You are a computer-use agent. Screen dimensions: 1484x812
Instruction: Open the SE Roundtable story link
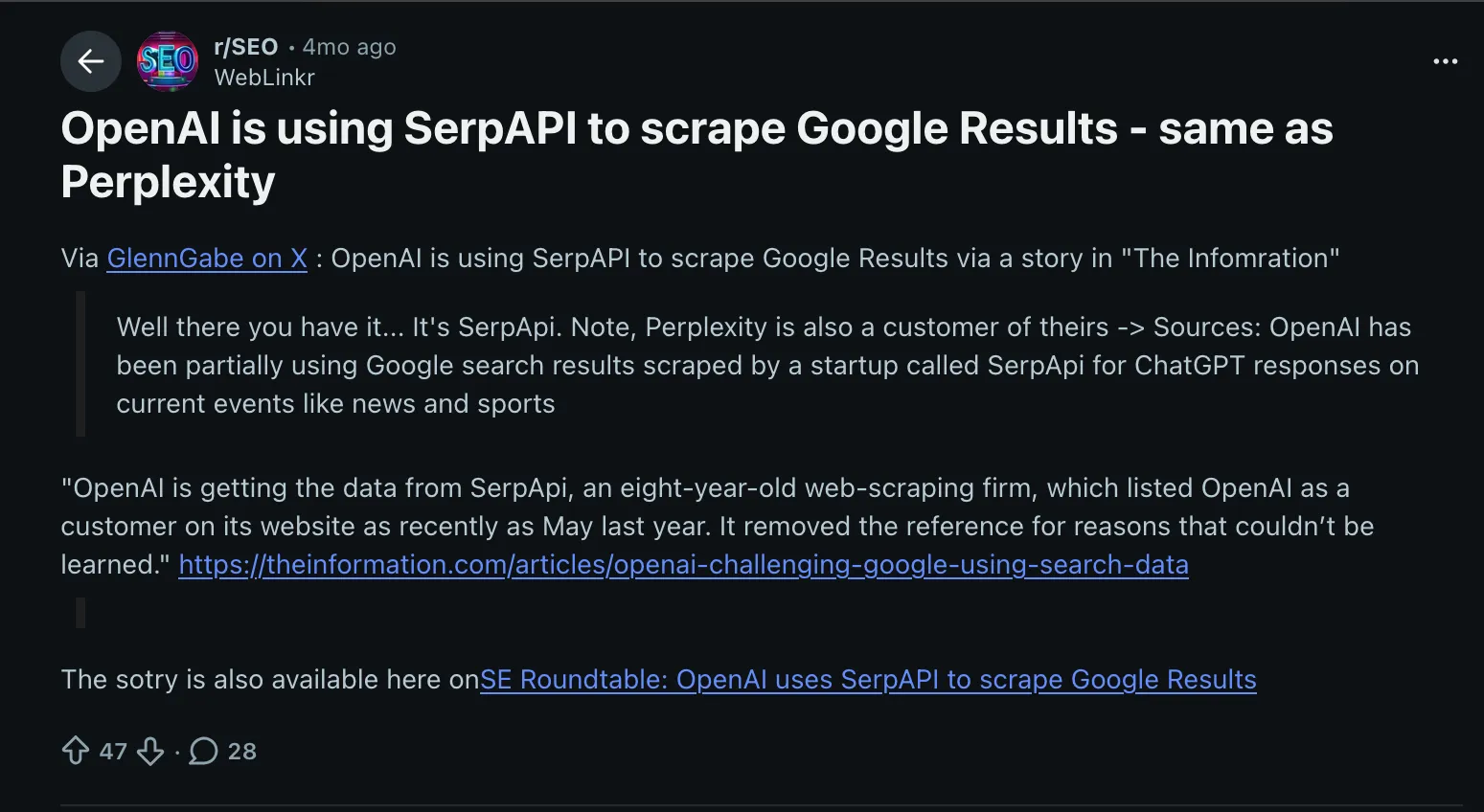click(x=868, y=680)
